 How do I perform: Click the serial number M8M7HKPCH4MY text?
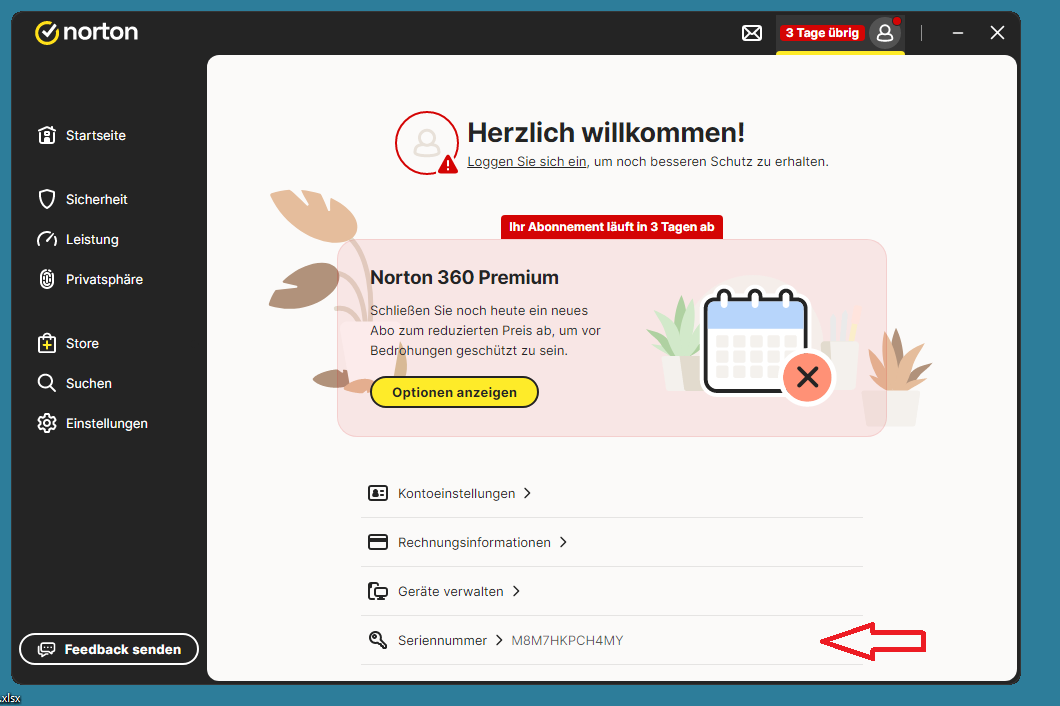pos(567,640)
